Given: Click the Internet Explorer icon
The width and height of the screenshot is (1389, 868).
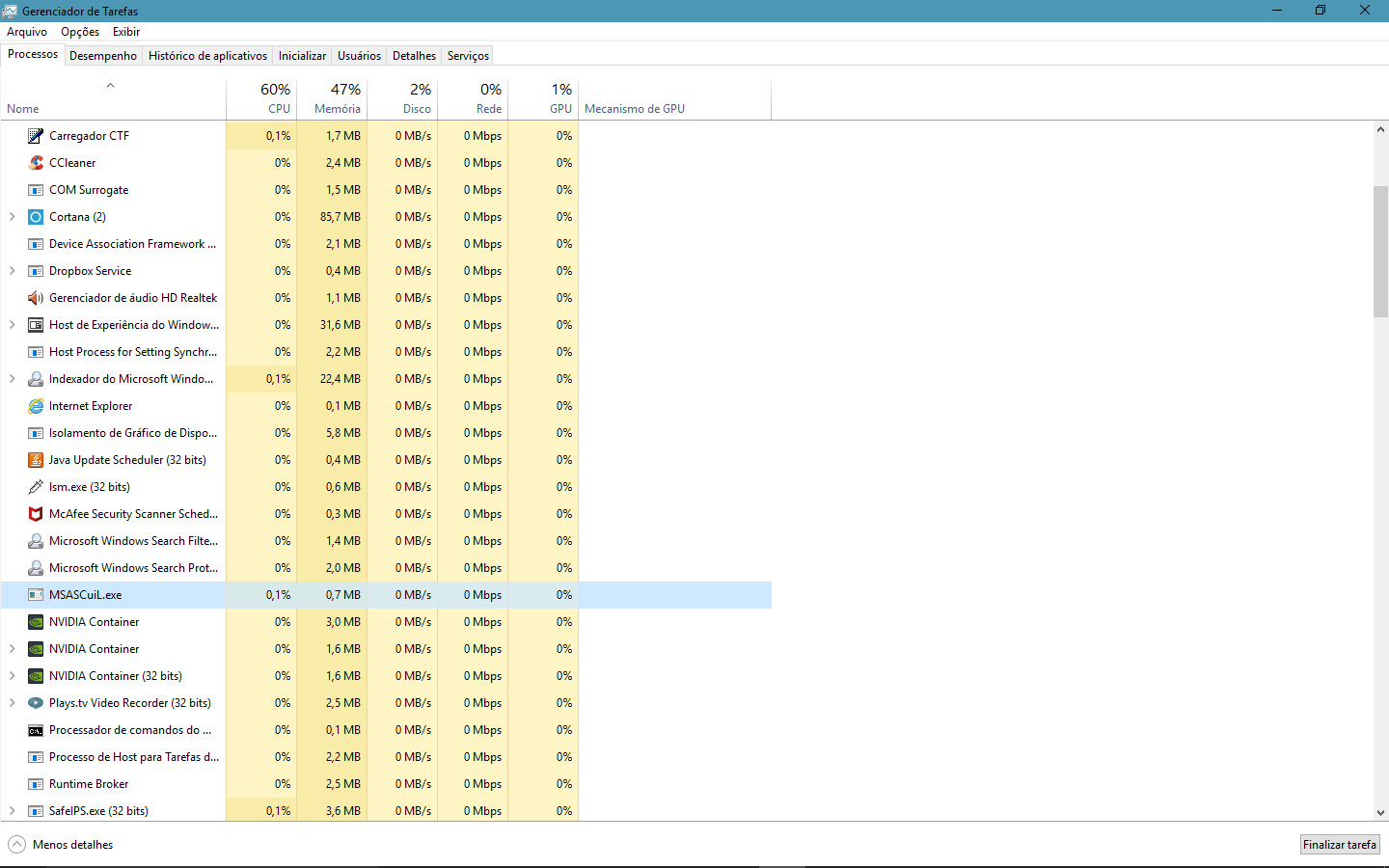Looking at the screenshot, I should 36,406.
